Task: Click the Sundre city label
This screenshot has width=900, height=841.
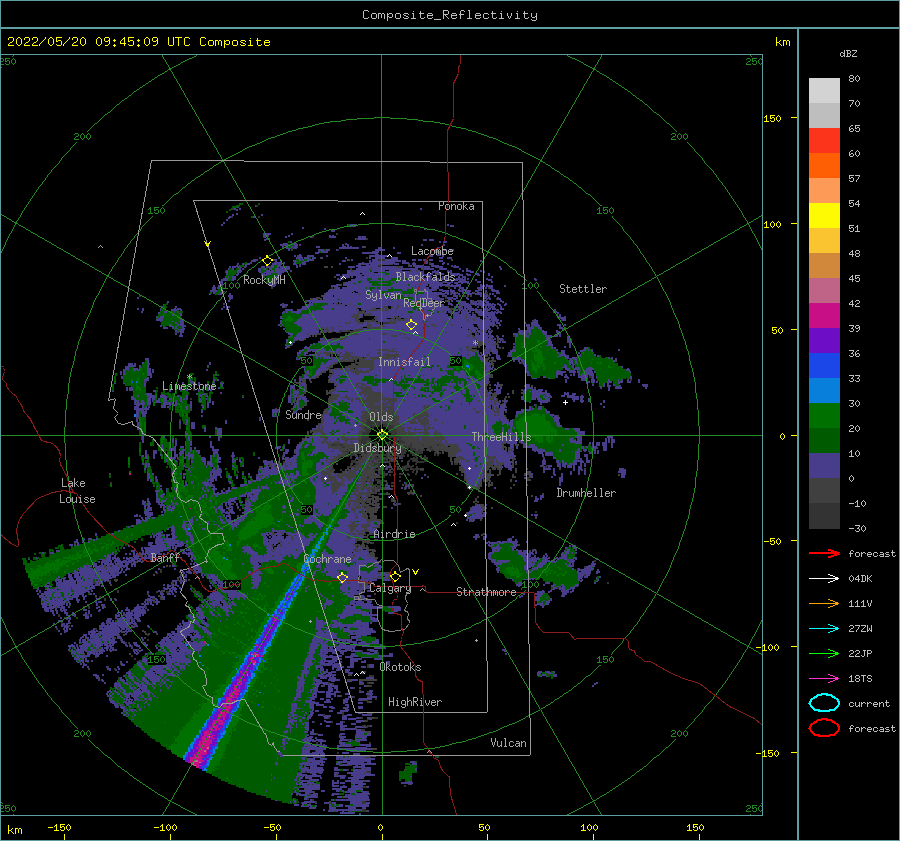Action: click(x=303, y=415)
